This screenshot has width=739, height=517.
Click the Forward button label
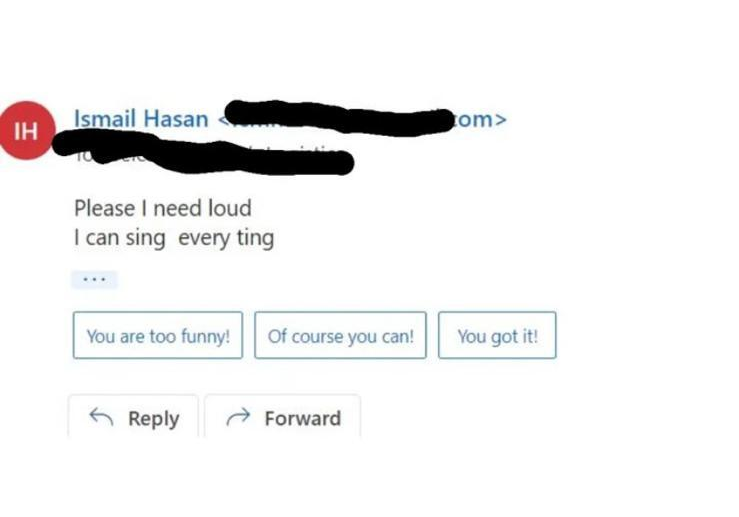point(303,419)
